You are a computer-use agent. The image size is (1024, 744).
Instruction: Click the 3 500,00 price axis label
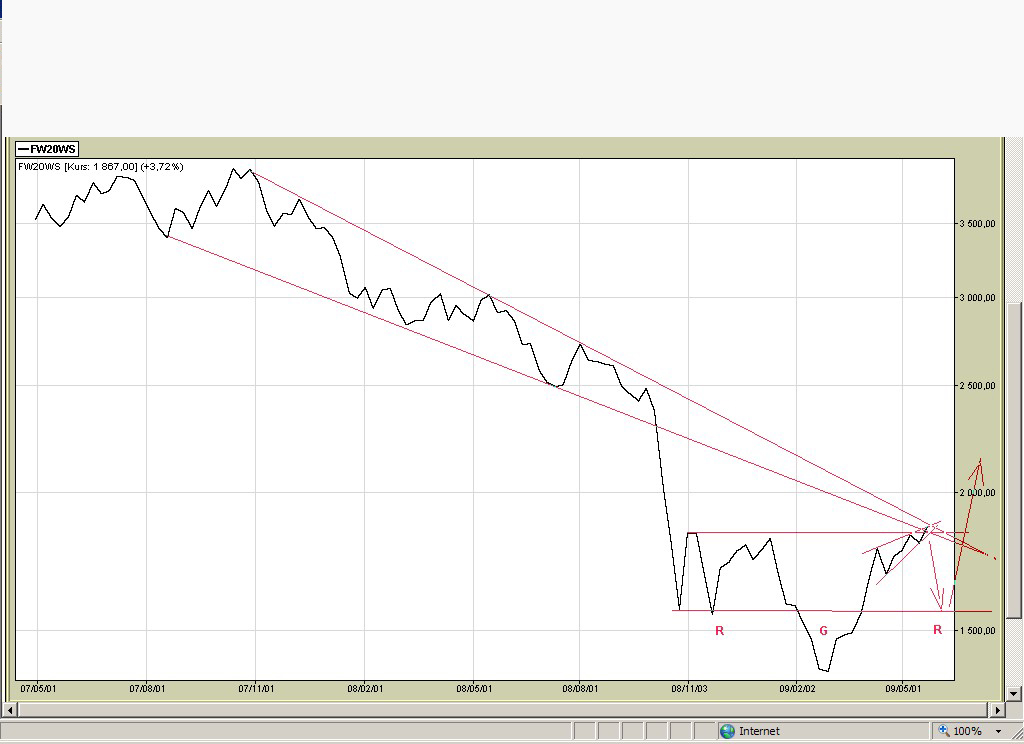tap(978, 223)
